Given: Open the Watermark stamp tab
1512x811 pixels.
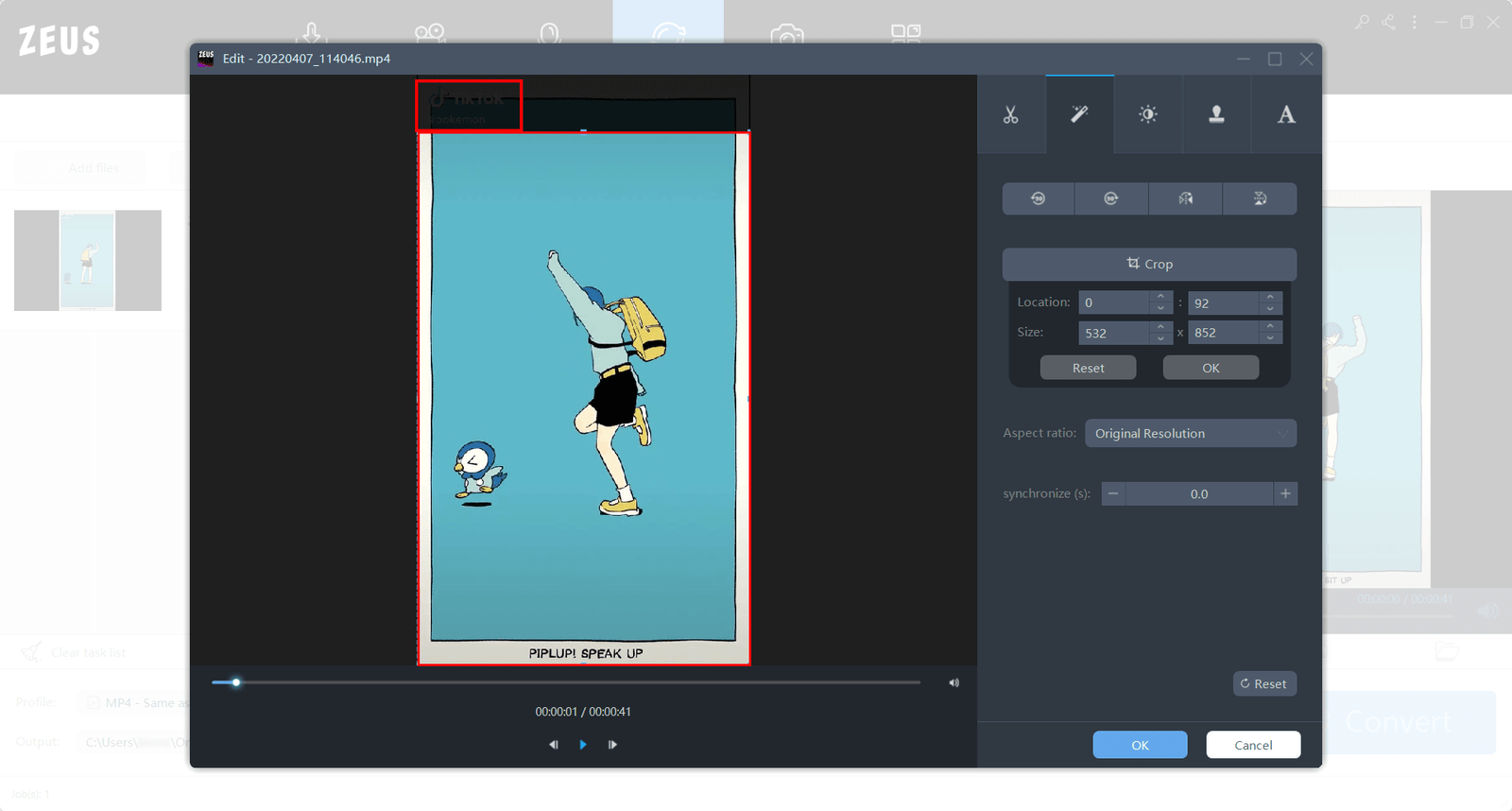Looking at the screenshot, I should (x=1217, y=114).
